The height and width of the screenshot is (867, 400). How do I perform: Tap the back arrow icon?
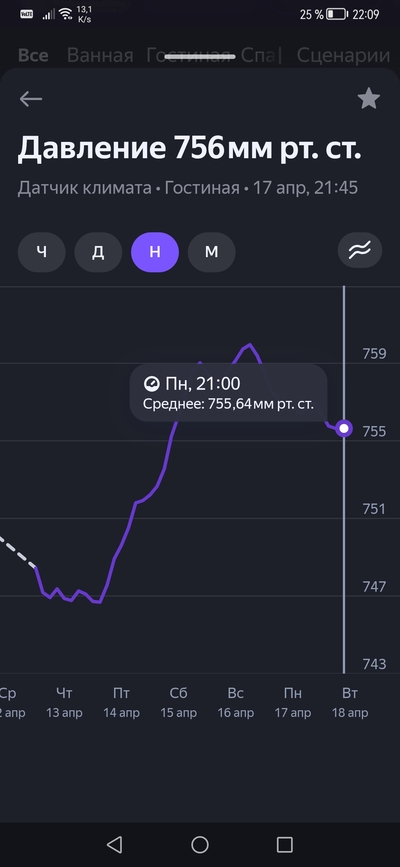(x=31, y=99)
